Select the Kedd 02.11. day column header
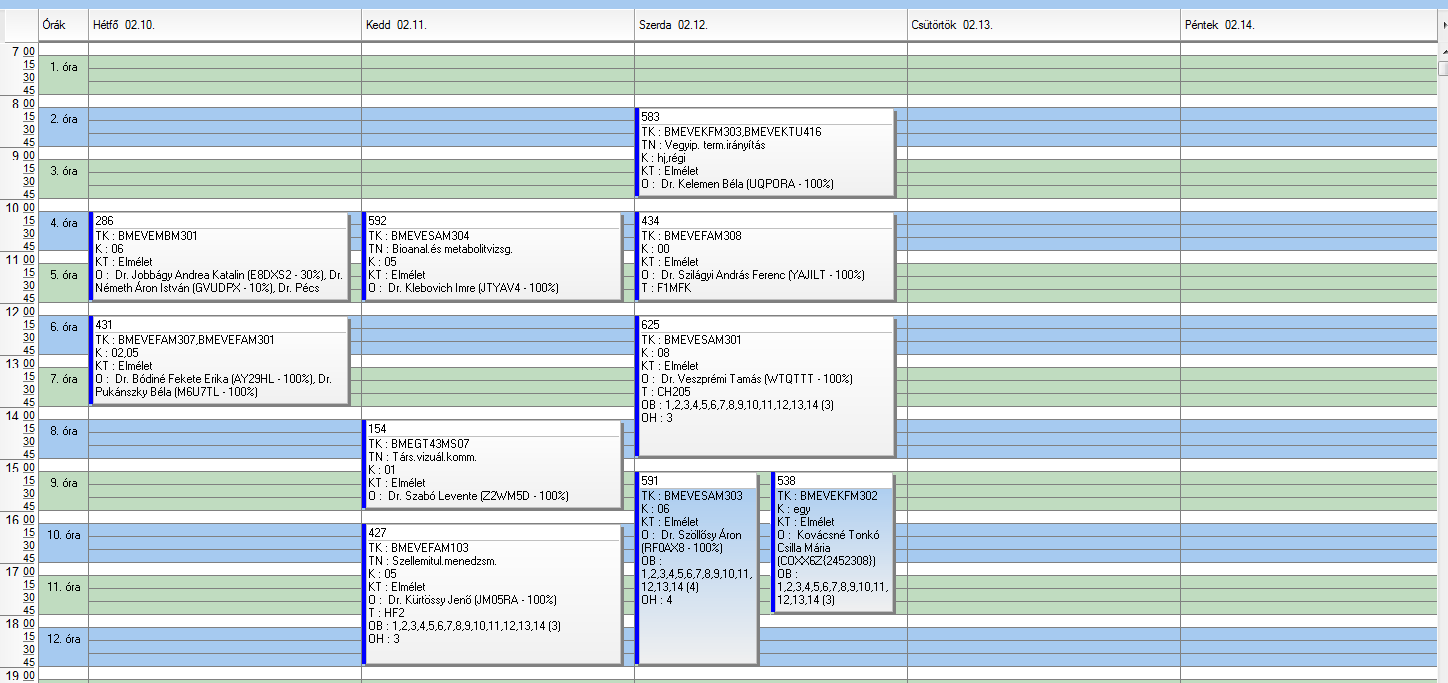 pos(498,25)
